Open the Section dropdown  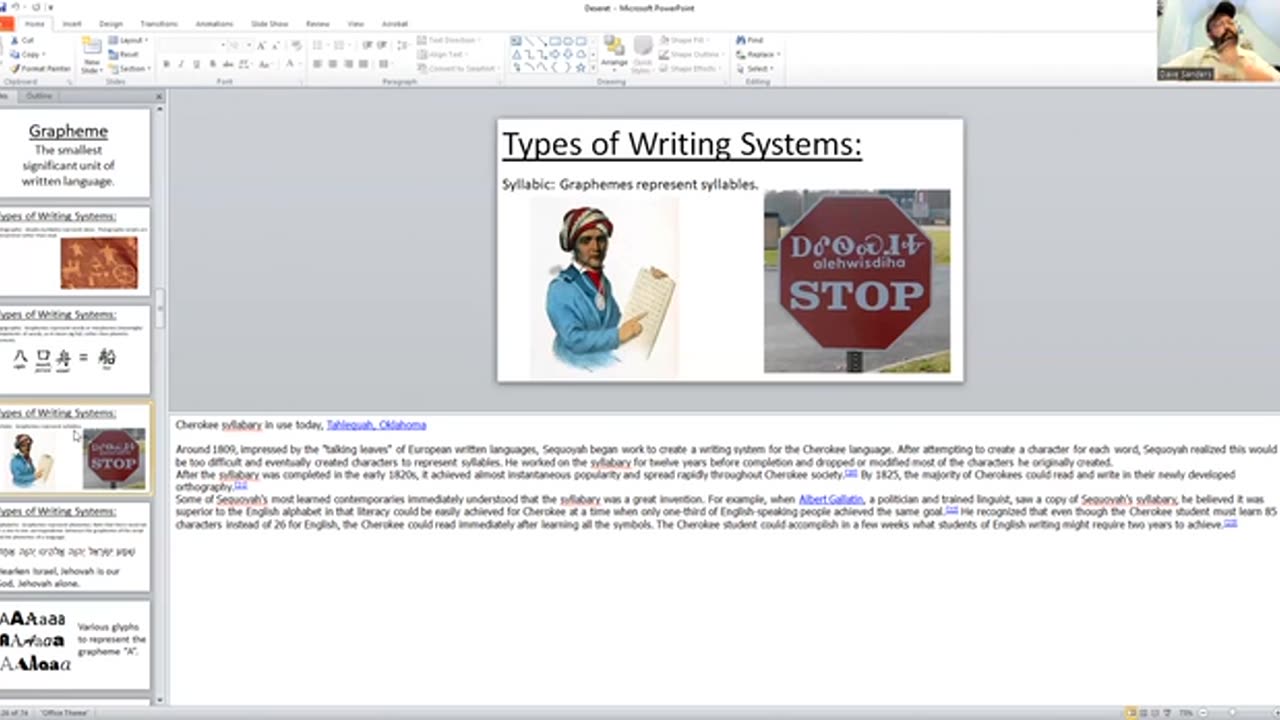click(130, 69)
